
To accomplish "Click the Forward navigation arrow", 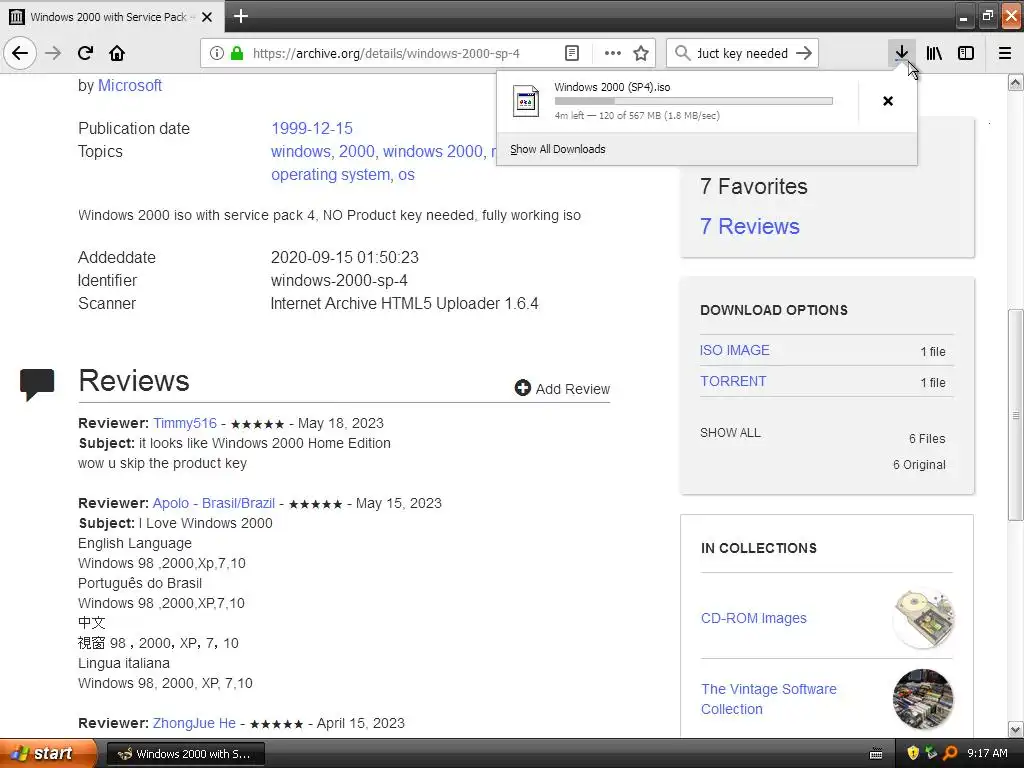I will point(54,53).
